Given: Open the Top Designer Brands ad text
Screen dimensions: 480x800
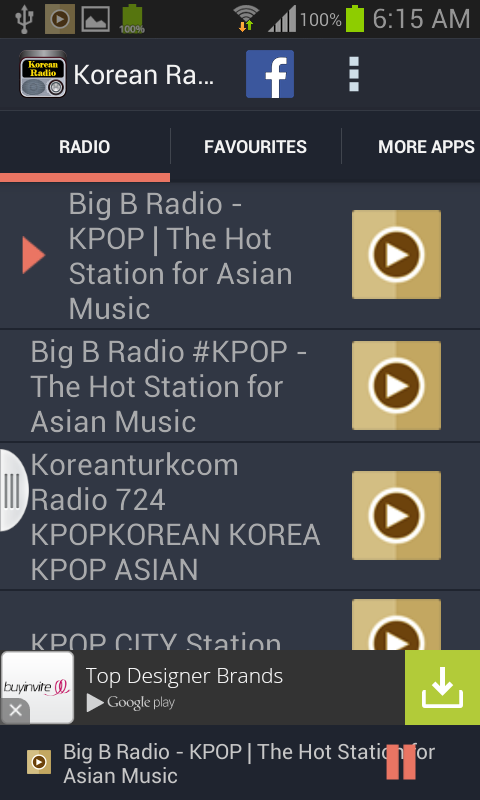Looking at the screenshot, I should coord(184,676).
